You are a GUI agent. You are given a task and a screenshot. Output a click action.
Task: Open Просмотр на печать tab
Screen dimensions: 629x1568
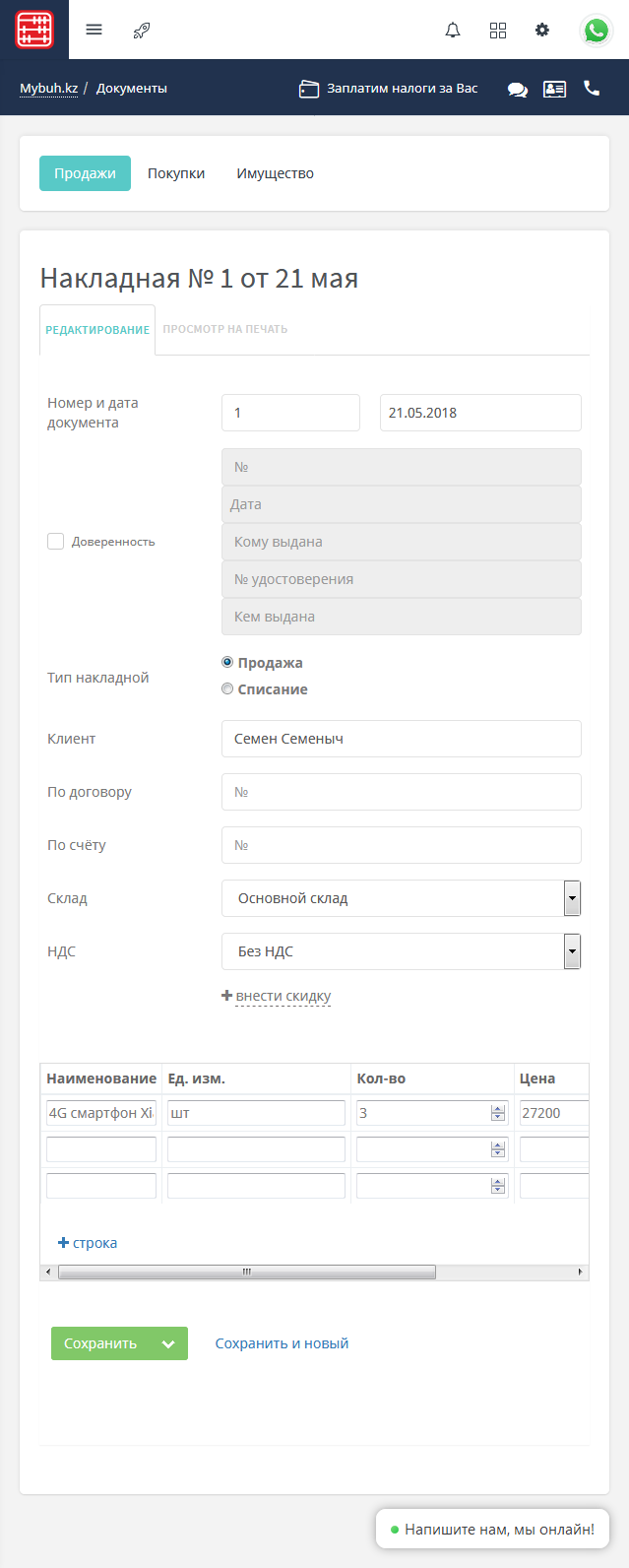[225, 329]
